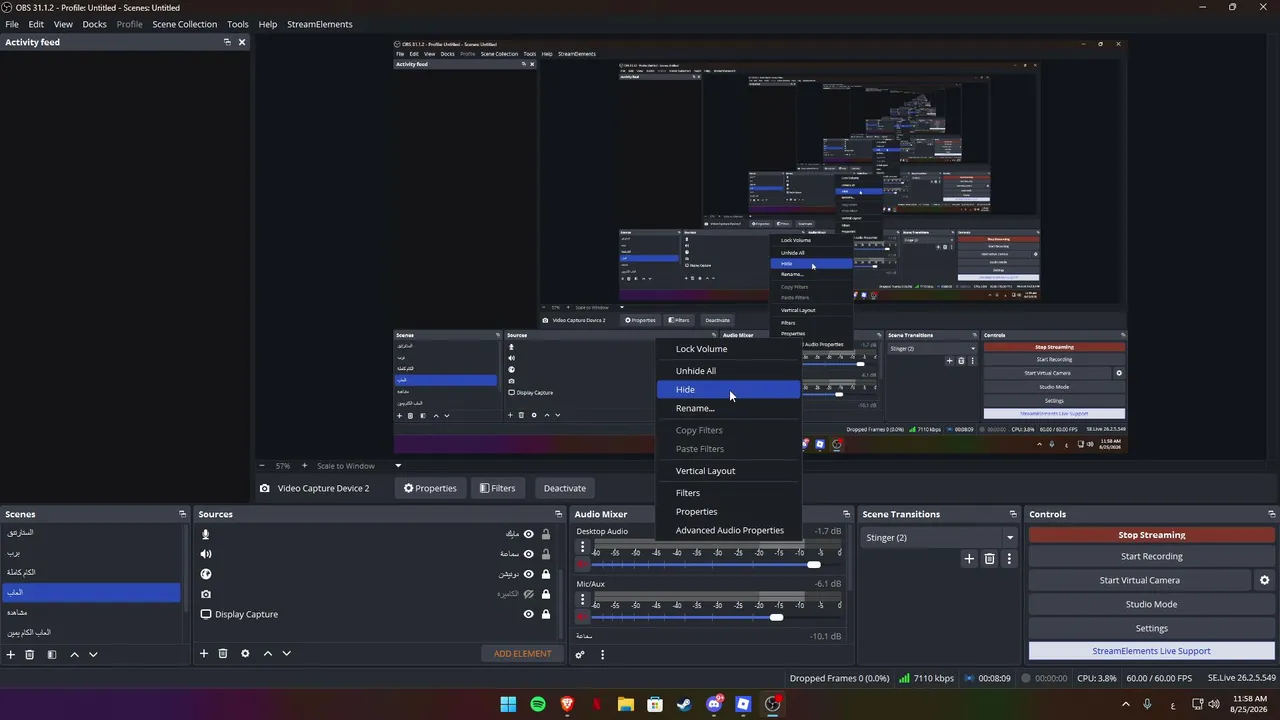Open the Windows Start menu
Viewport: 1280px width, 720px height.
point(508,704)
